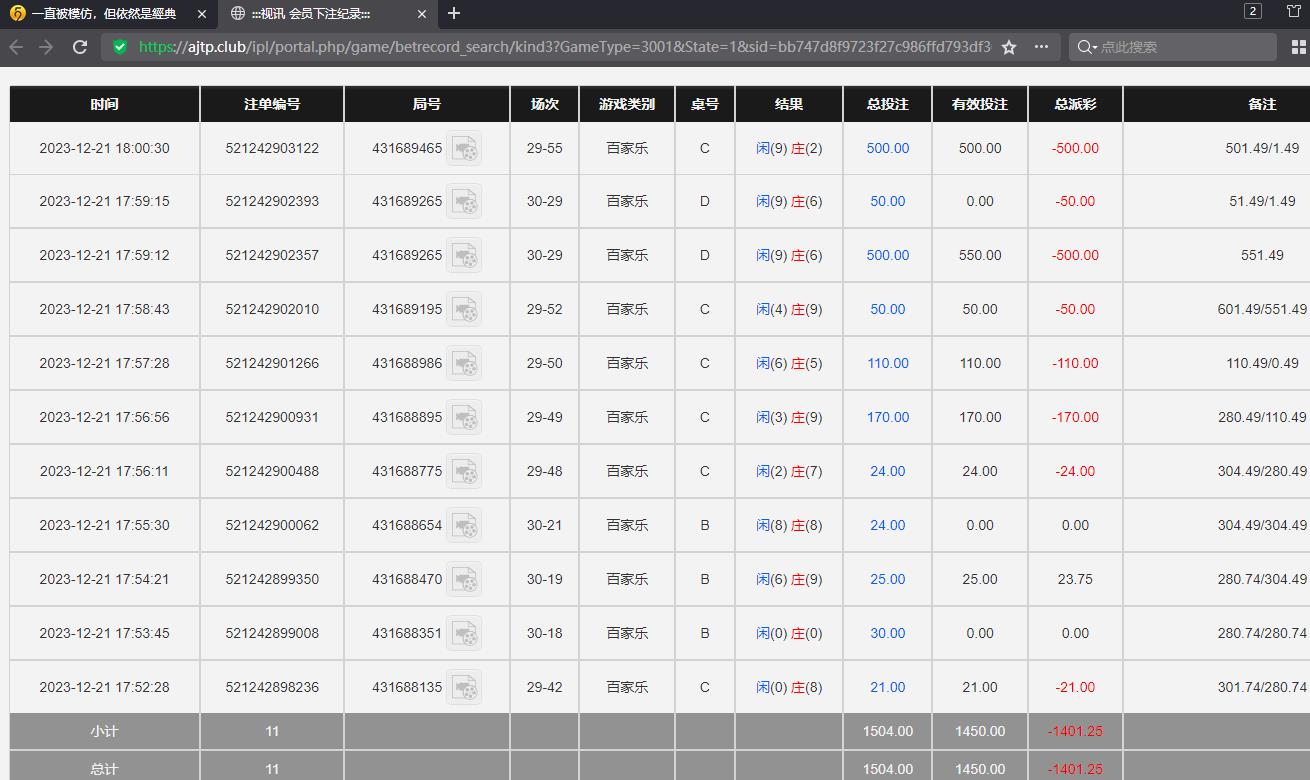Open the 25.00 total bet link

pos(888,579)
